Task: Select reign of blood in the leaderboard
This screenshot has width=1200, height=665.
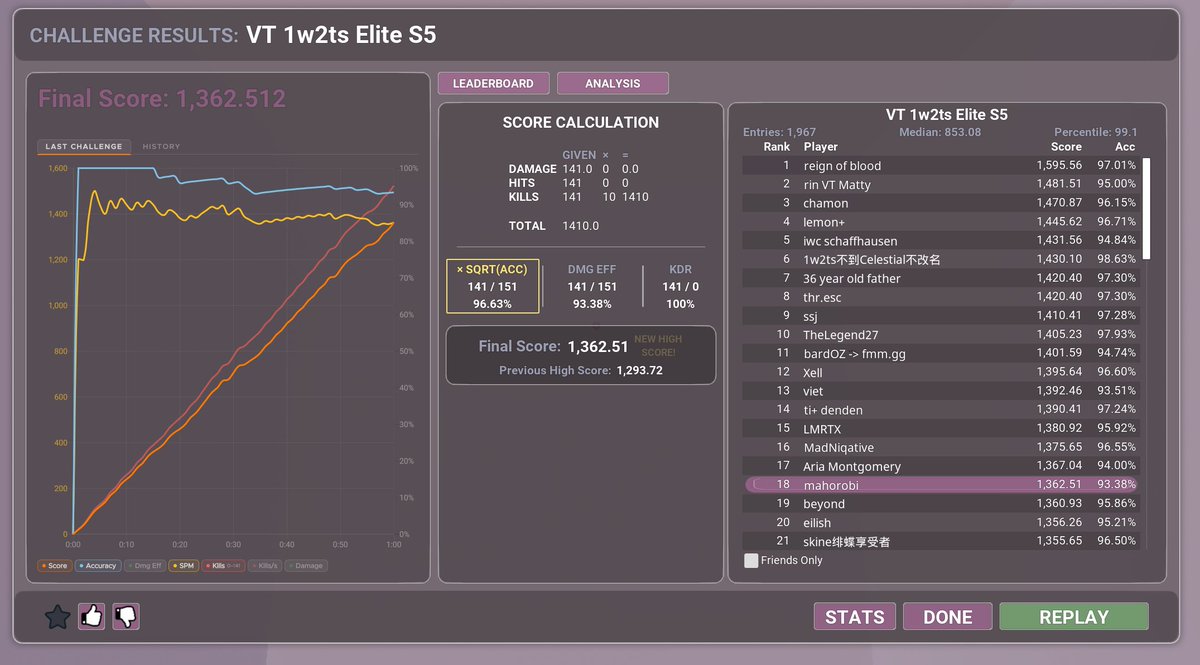Action: 943,166
